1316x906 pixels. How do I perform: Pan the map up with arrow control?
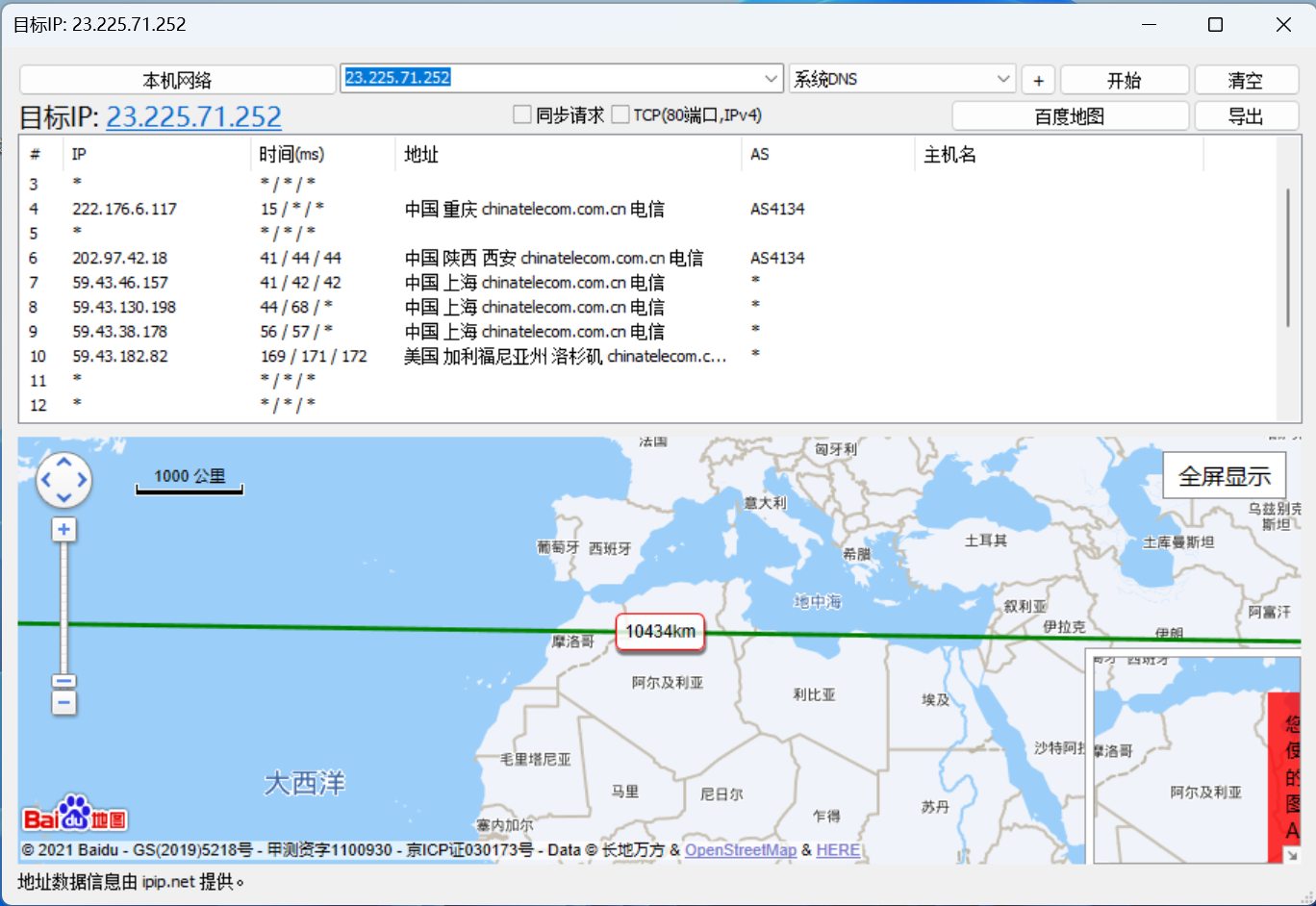pos(63,463)
